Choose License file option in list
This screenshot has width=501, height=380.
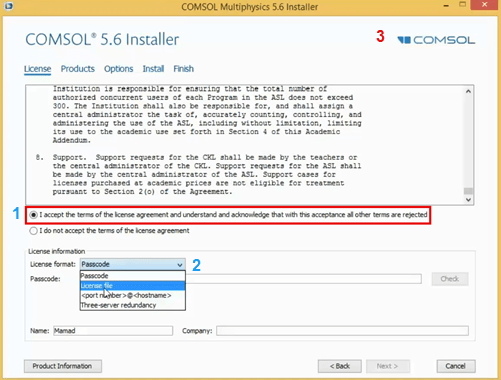point(132,286)
